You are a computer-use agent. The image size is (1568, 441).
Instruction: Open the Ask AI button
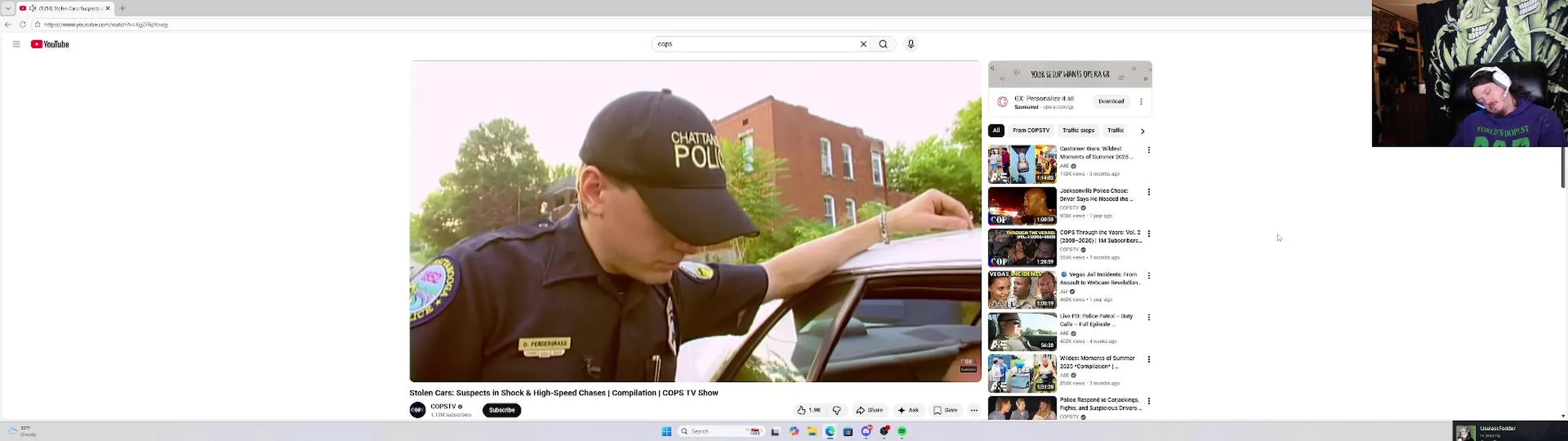pos(908,410)
